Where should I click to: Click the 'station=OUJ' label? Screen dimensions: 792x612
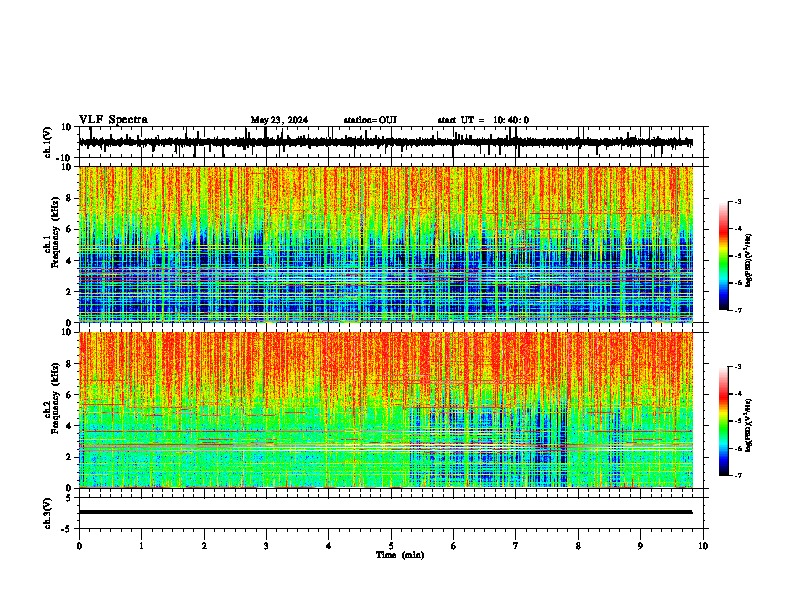[x=370, y=120]
